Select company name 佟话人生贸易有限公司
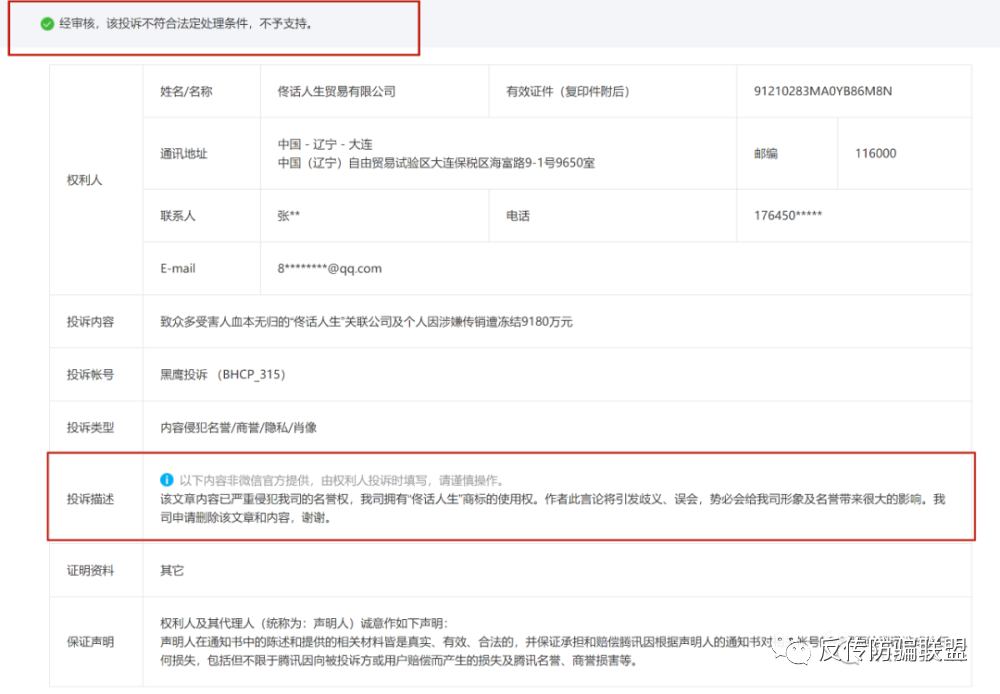Screen dimensions: 1000x694 click(x=336, y=91)
